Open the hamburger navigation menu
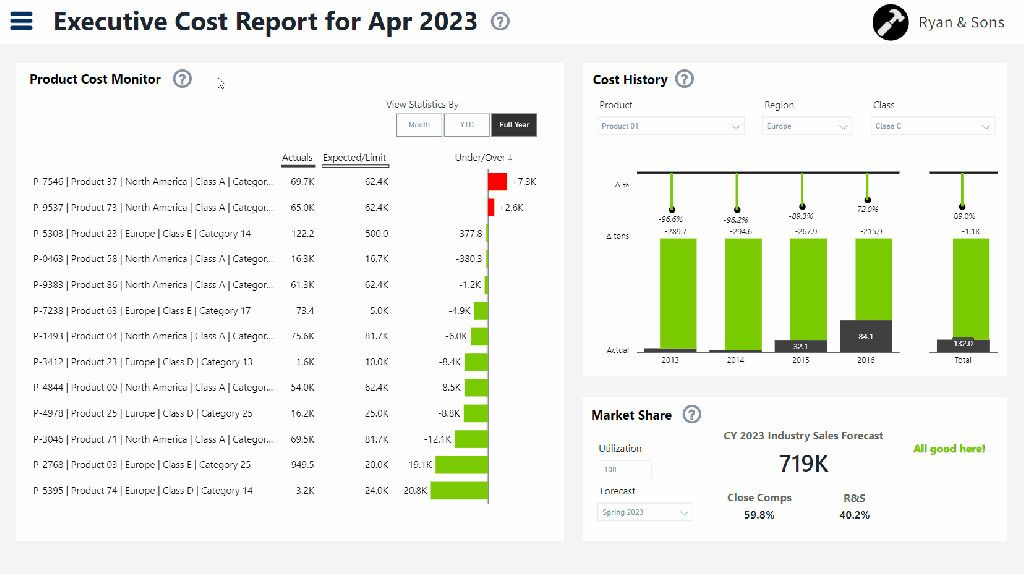1024x574 pixels. [x=21, y=21]
